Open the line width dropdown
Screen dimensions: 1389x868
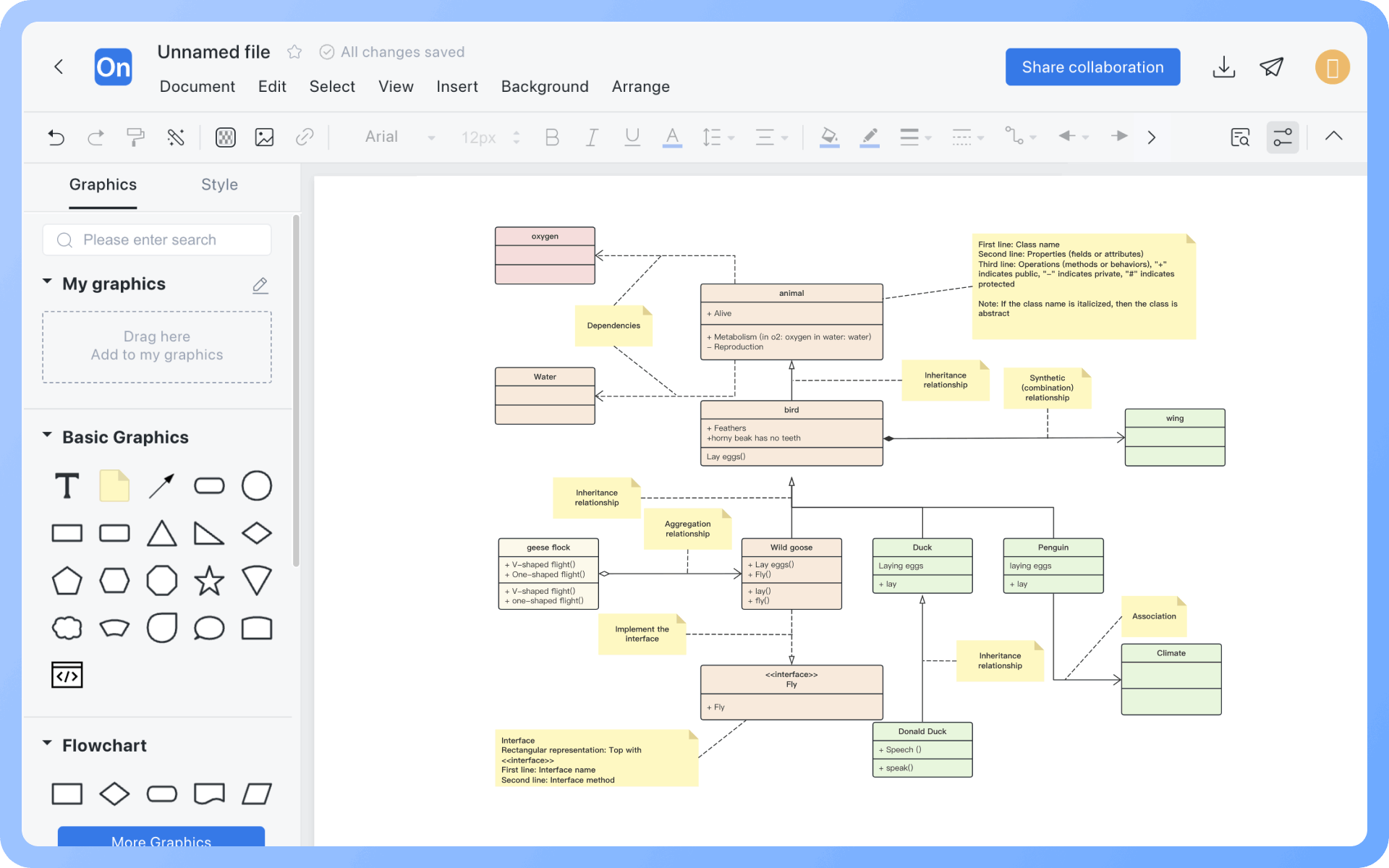coord(915,137)
